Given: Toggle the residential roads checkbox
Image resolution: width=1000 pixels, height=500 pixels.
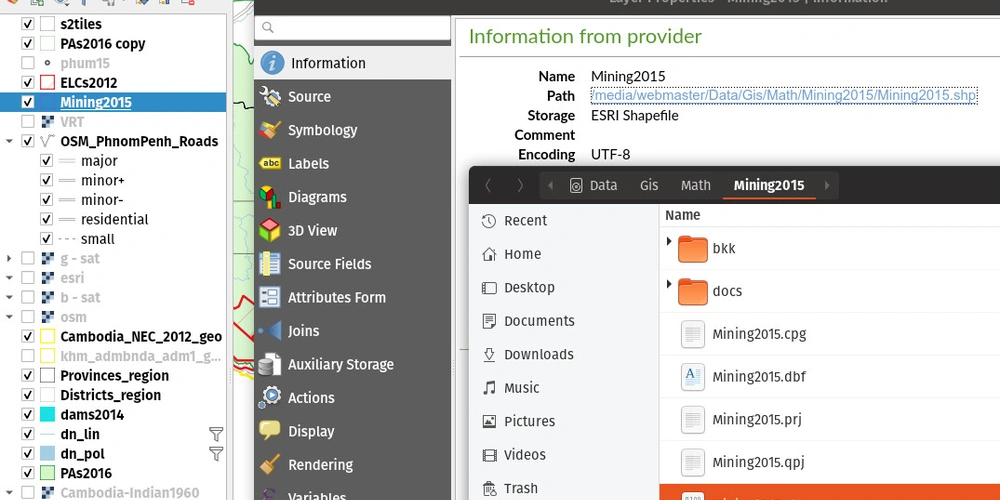Looking at the screenshot, I should (x=46, y=219).
